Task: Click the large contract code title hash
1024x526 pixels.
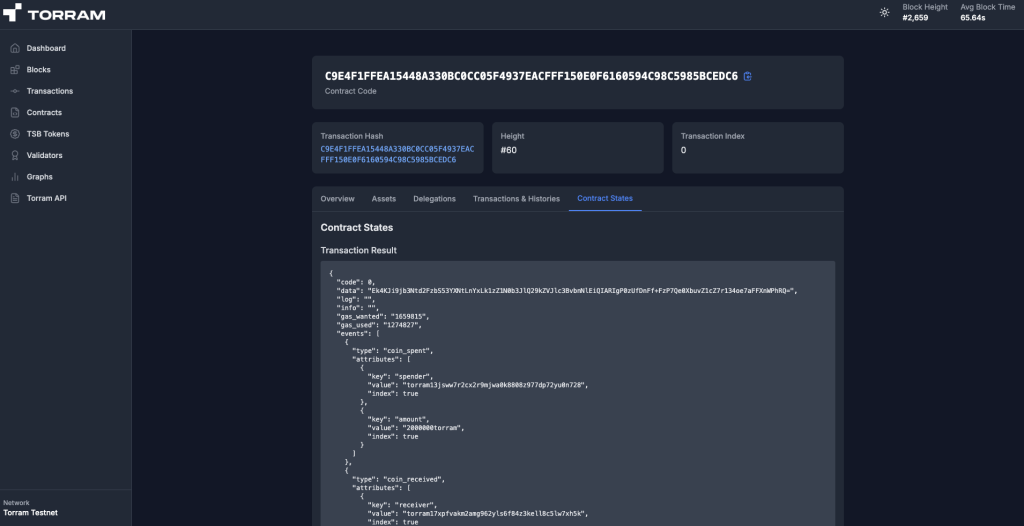Action: 532,76
